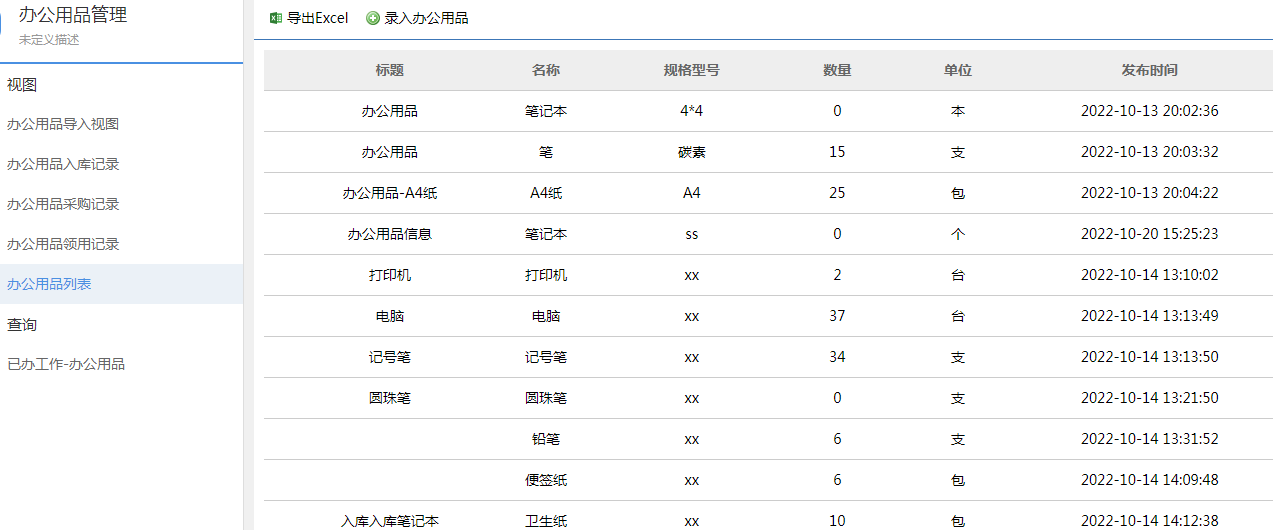Open 办公用品入库记录 in the sidebar
Screen dimensions: 1273x530
coord(63,164)
